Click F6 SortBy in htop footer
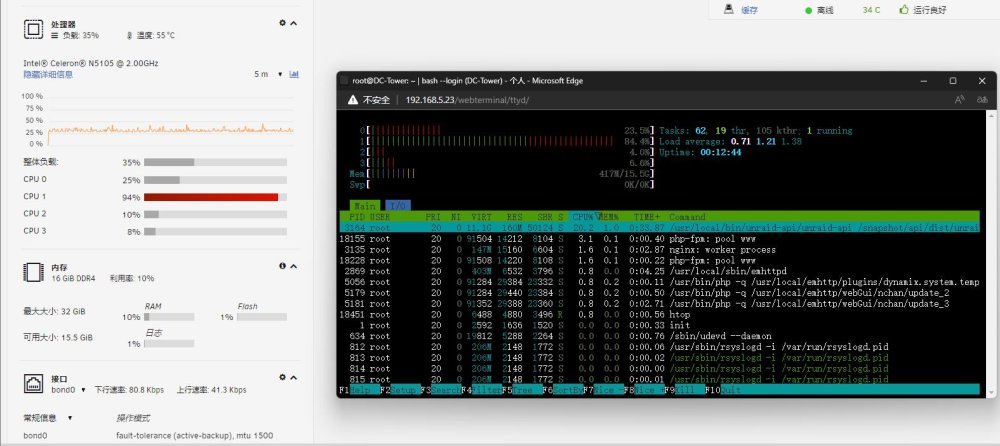This screenshot has width=1000, height=446. pos(563,389)
